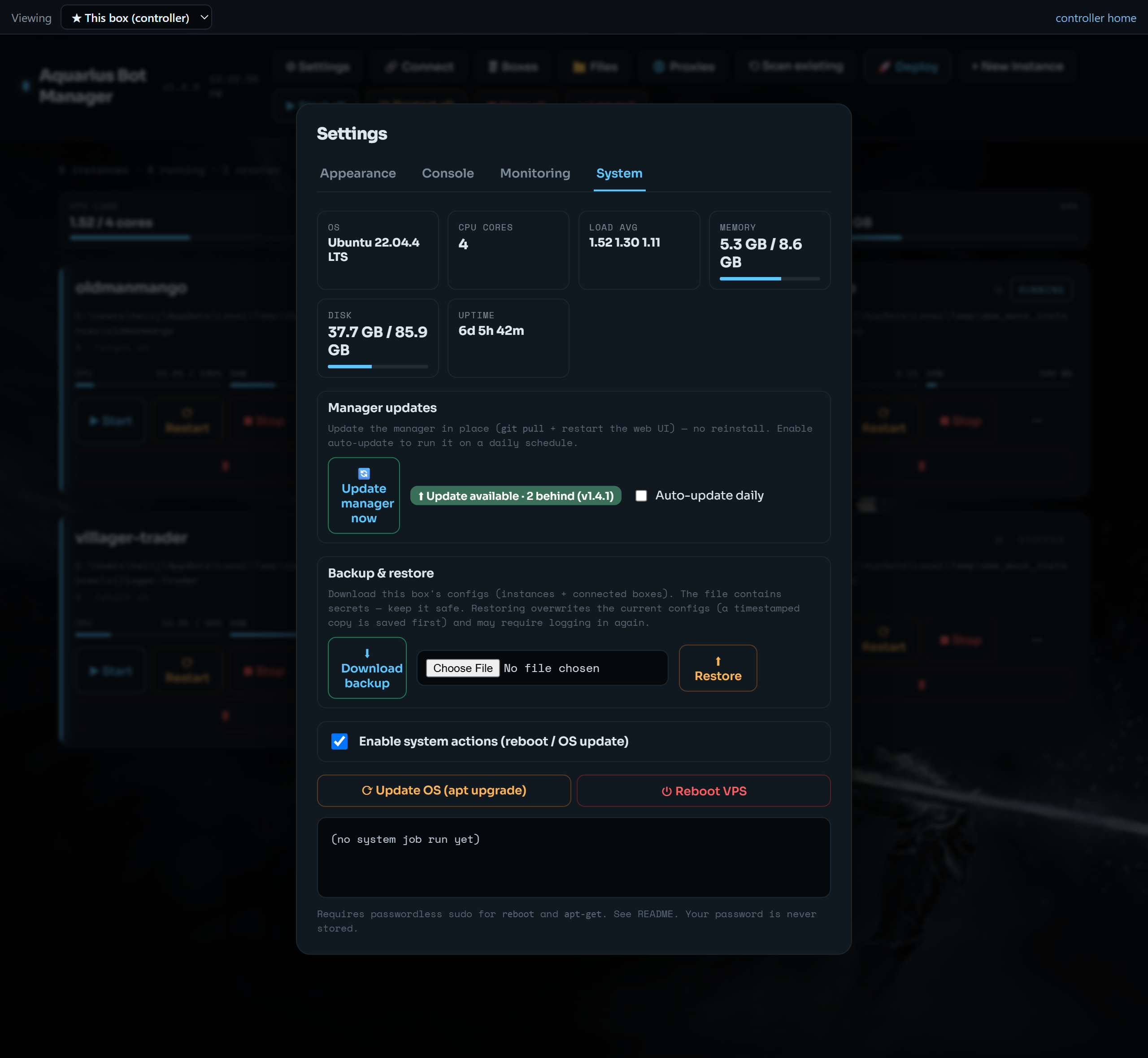Click the disk usage progress bar
Viewport: 1148px width, 1058px height.
378,366
